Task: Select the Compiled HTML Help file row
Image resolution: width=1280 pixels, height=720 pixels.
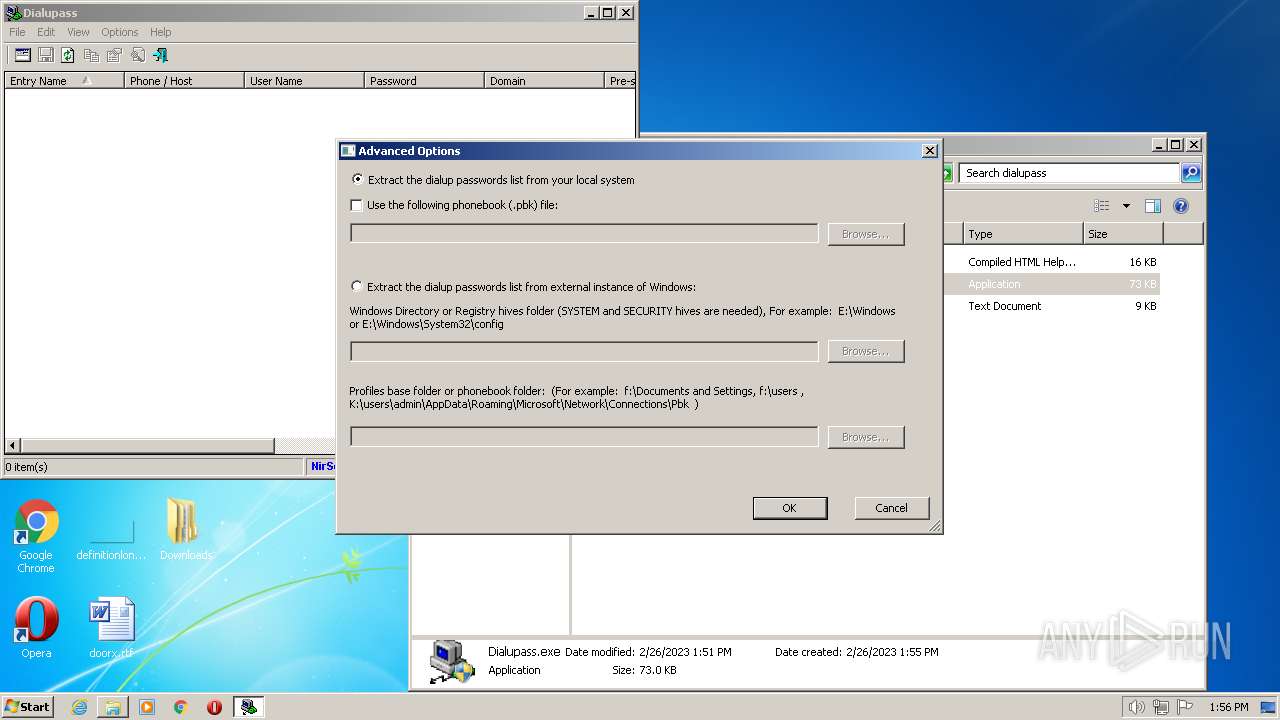Action: pos(1052,262)
